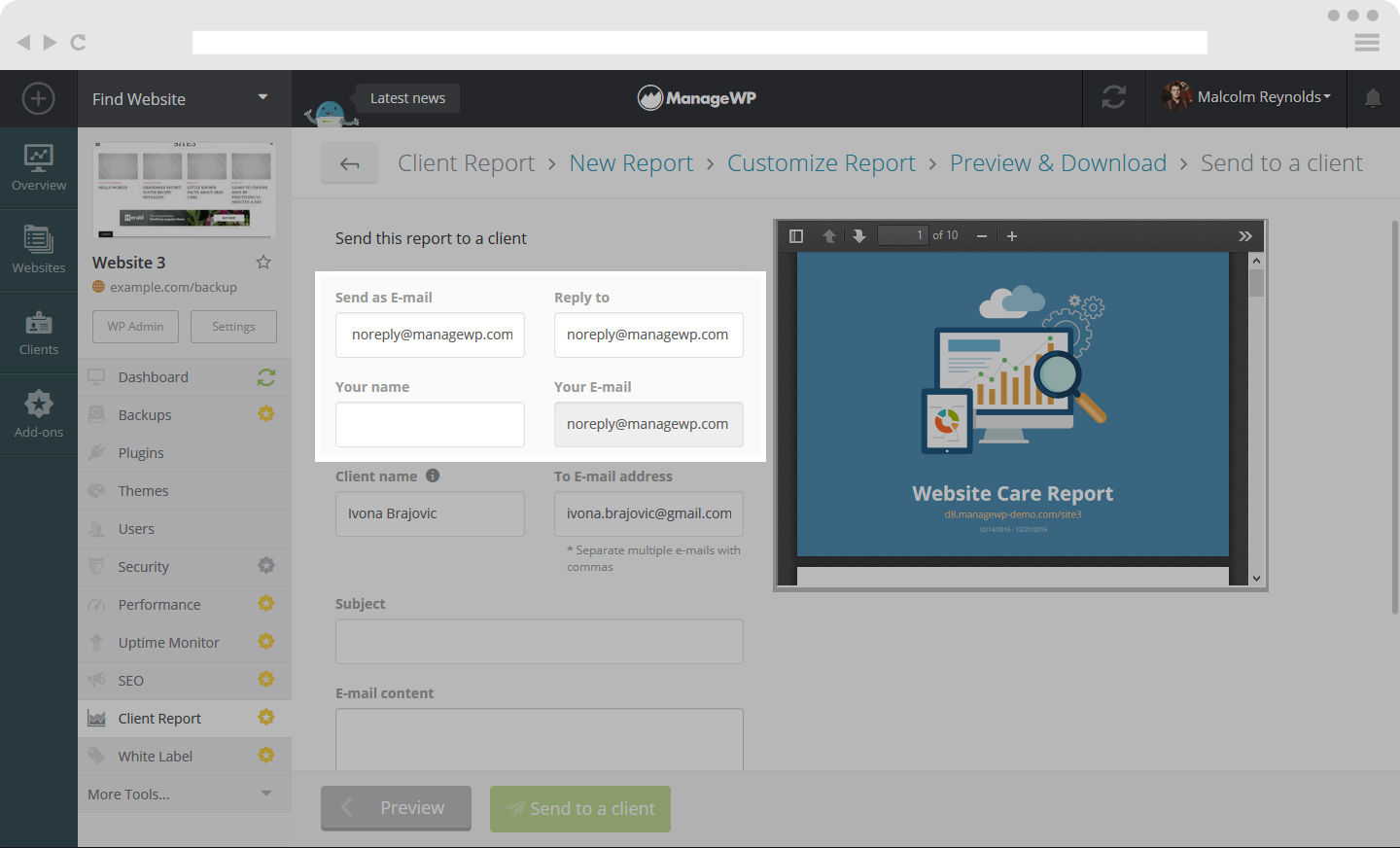Viewport: 1400px width, 848px height.
Task: Open PDF viewer tools menu
Action: pos(1245,236)
